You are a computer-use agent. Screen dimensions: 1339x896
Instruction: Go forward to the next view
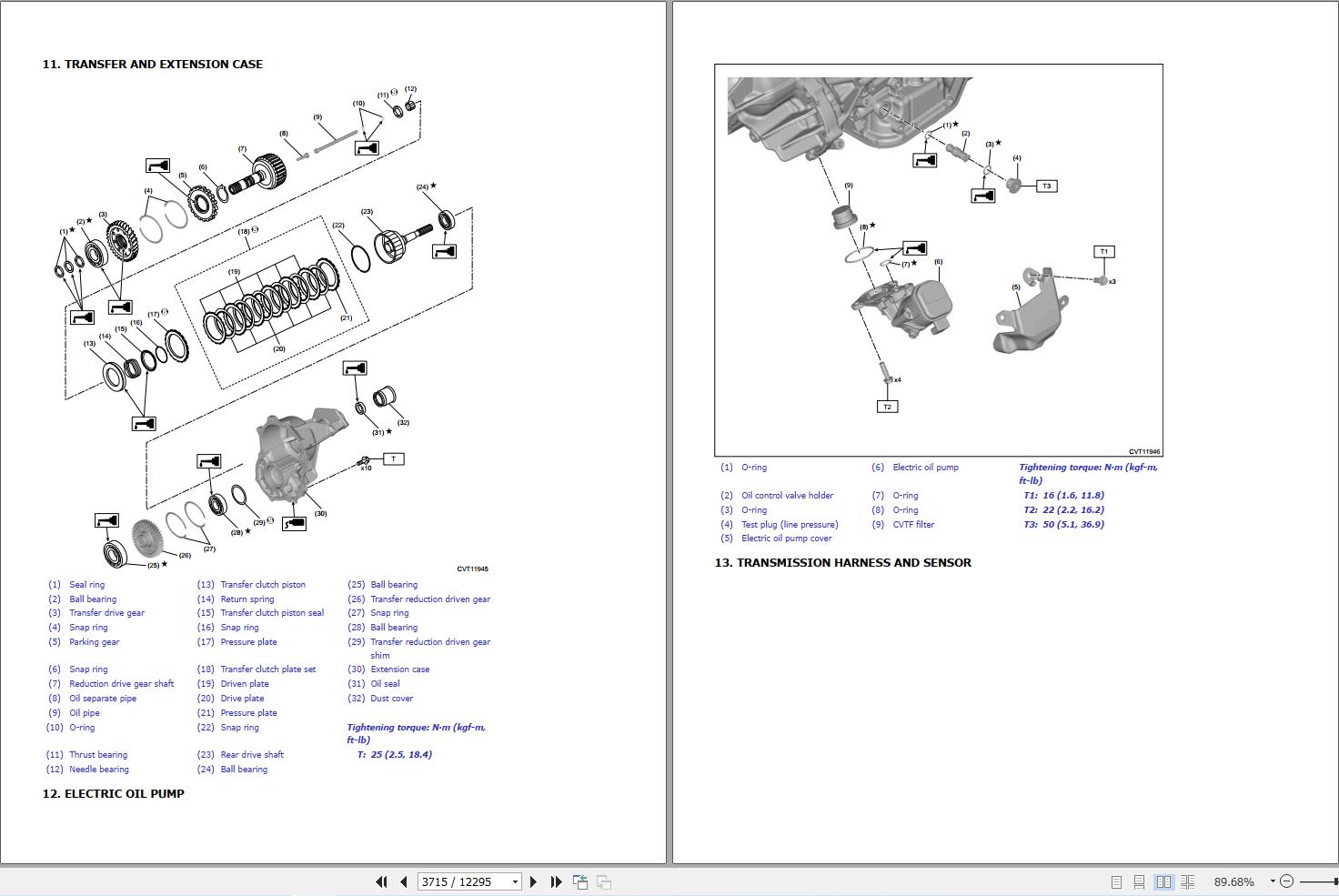(x=603, y=881)
